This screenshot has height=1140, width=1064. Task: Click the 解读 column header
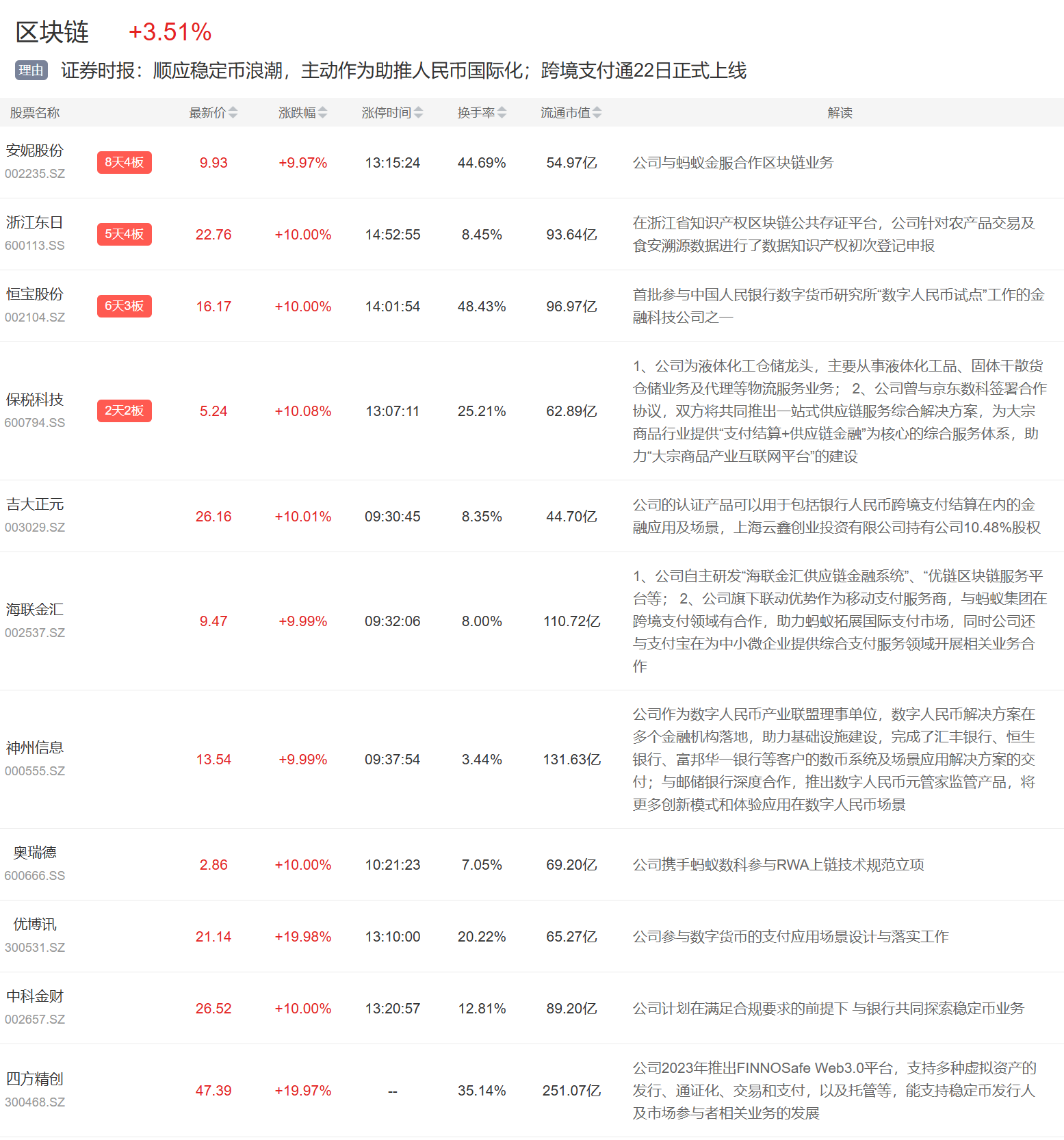840,113
